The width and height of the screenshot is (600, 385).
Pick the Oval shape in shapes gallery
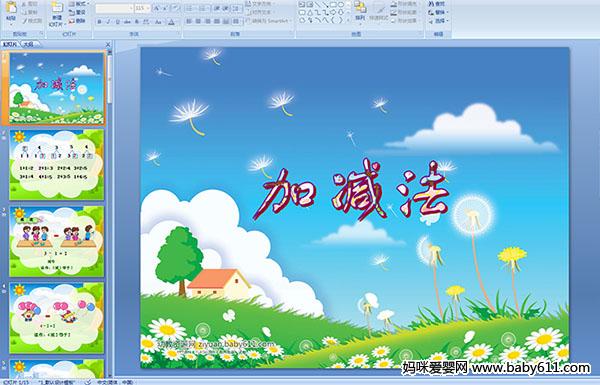click(x=340, y=5)
